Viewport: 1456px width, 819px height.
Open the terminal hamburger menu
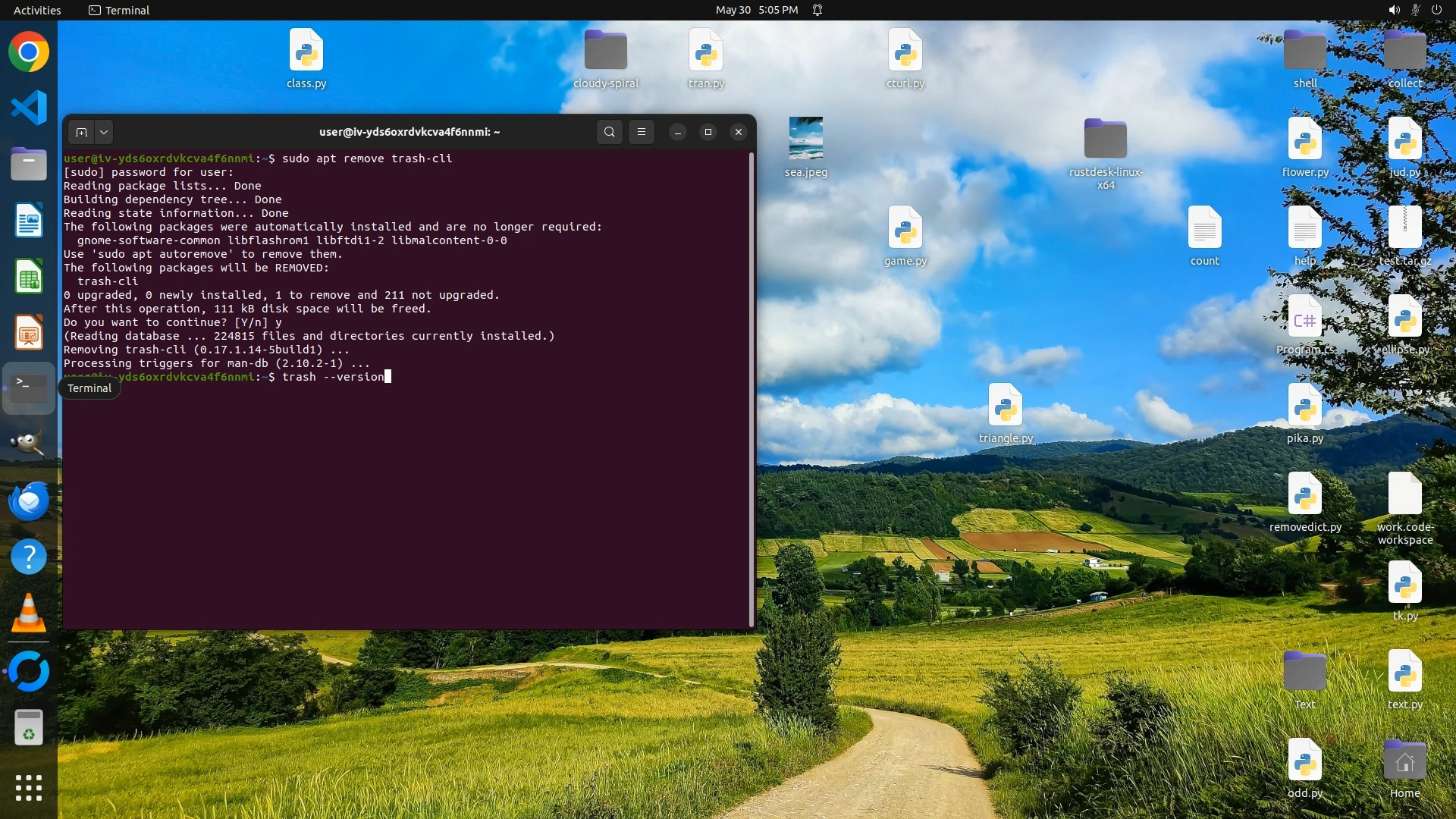(x=642, y=132)
